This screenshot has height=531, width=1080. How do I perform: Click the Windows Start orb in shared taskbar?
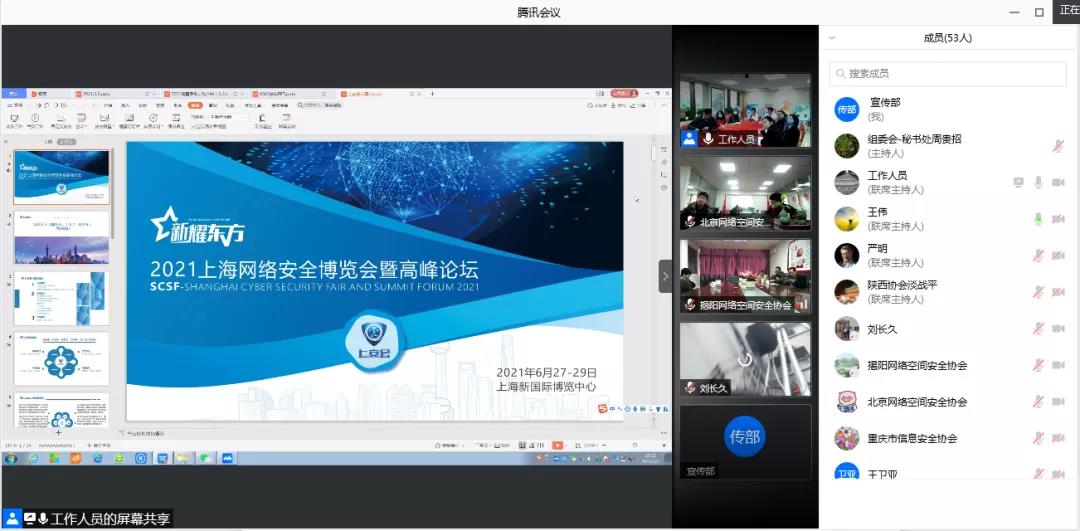coord(11,458)
